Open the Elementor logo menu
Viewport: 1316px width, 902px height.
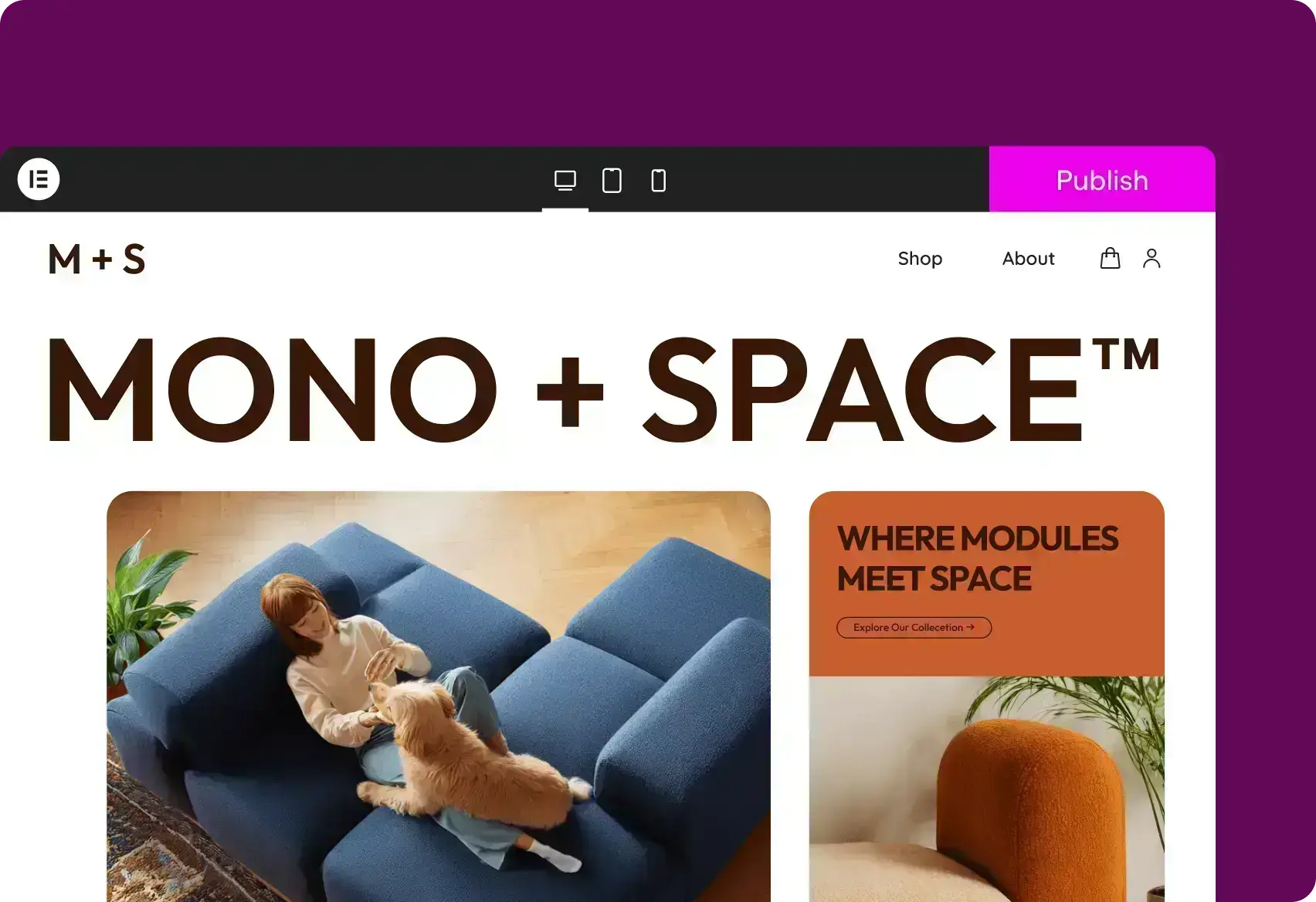coord(39,179)
